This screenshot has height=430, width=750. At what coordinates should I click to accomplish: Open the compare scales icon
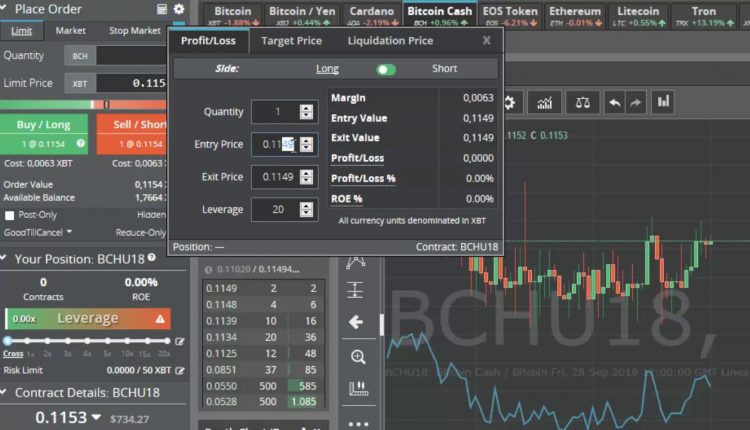coord(583,102)
